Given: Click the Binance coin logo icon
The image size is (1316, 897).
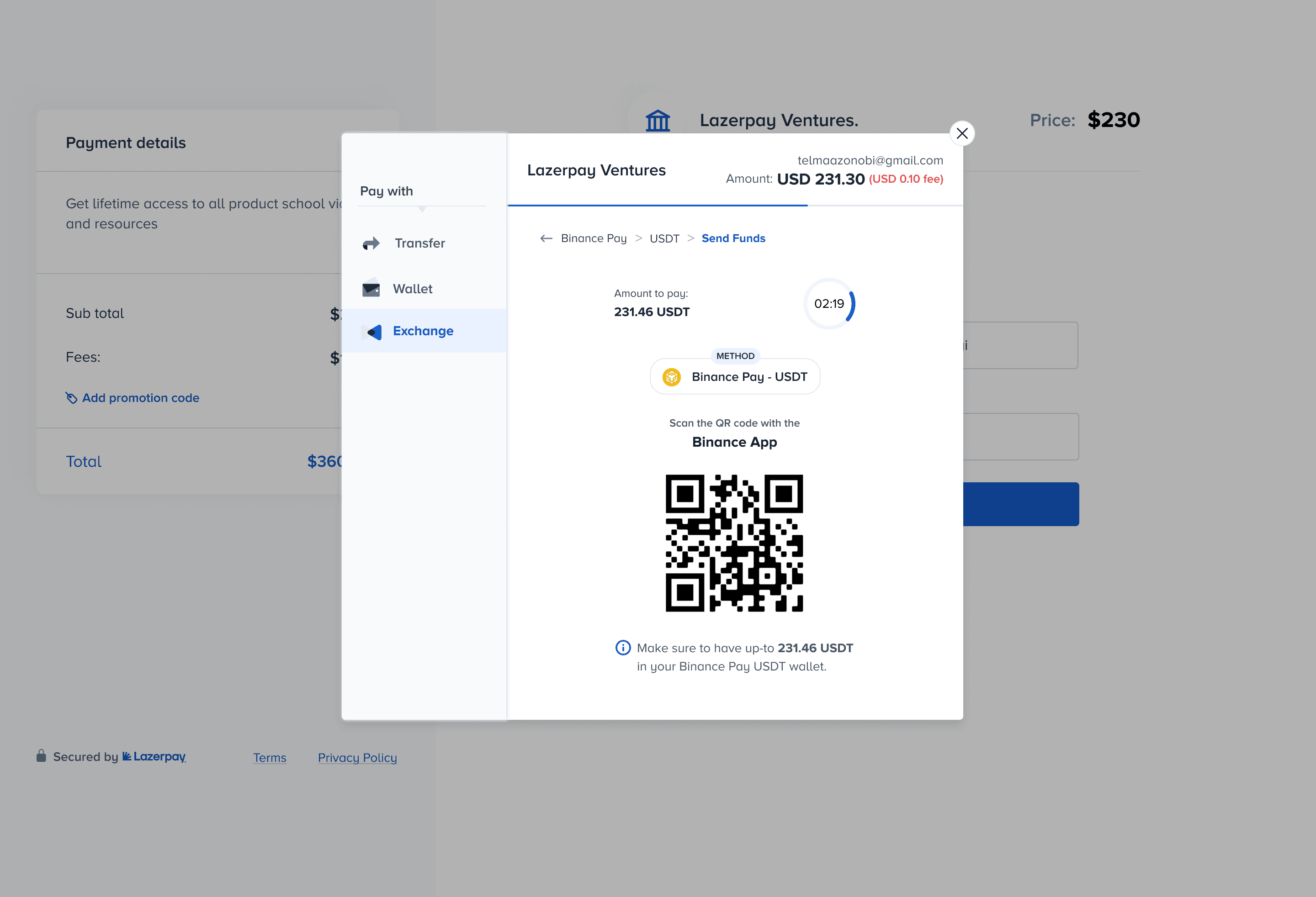Looking at the screenshot, I should [x=672, y=377].
